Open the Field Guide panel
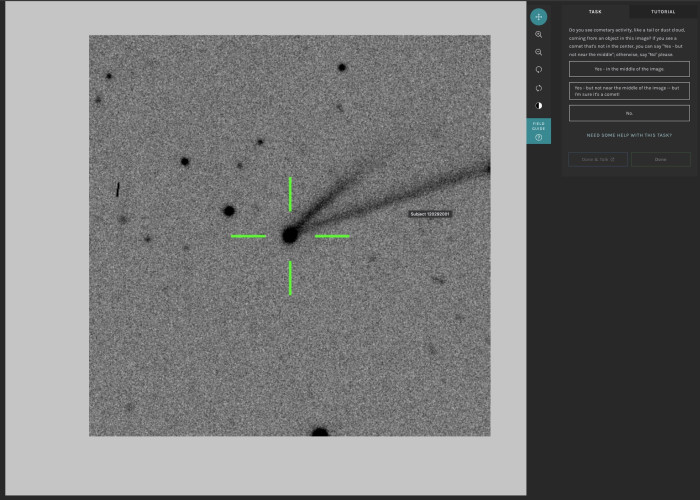The width and height of the screenshot is (700, 500). (538, 131)
